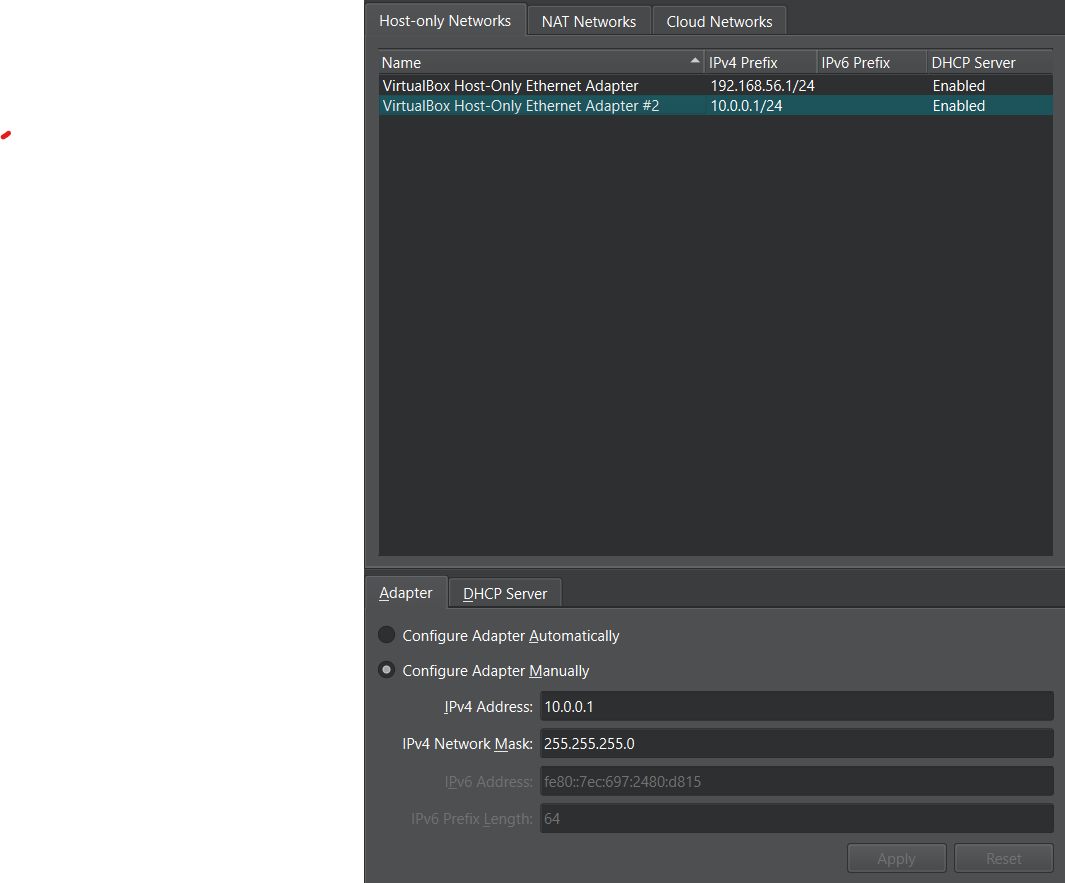Sort by the IPv6 Prefix column header

pyautogui.click(x=871, y=62)
